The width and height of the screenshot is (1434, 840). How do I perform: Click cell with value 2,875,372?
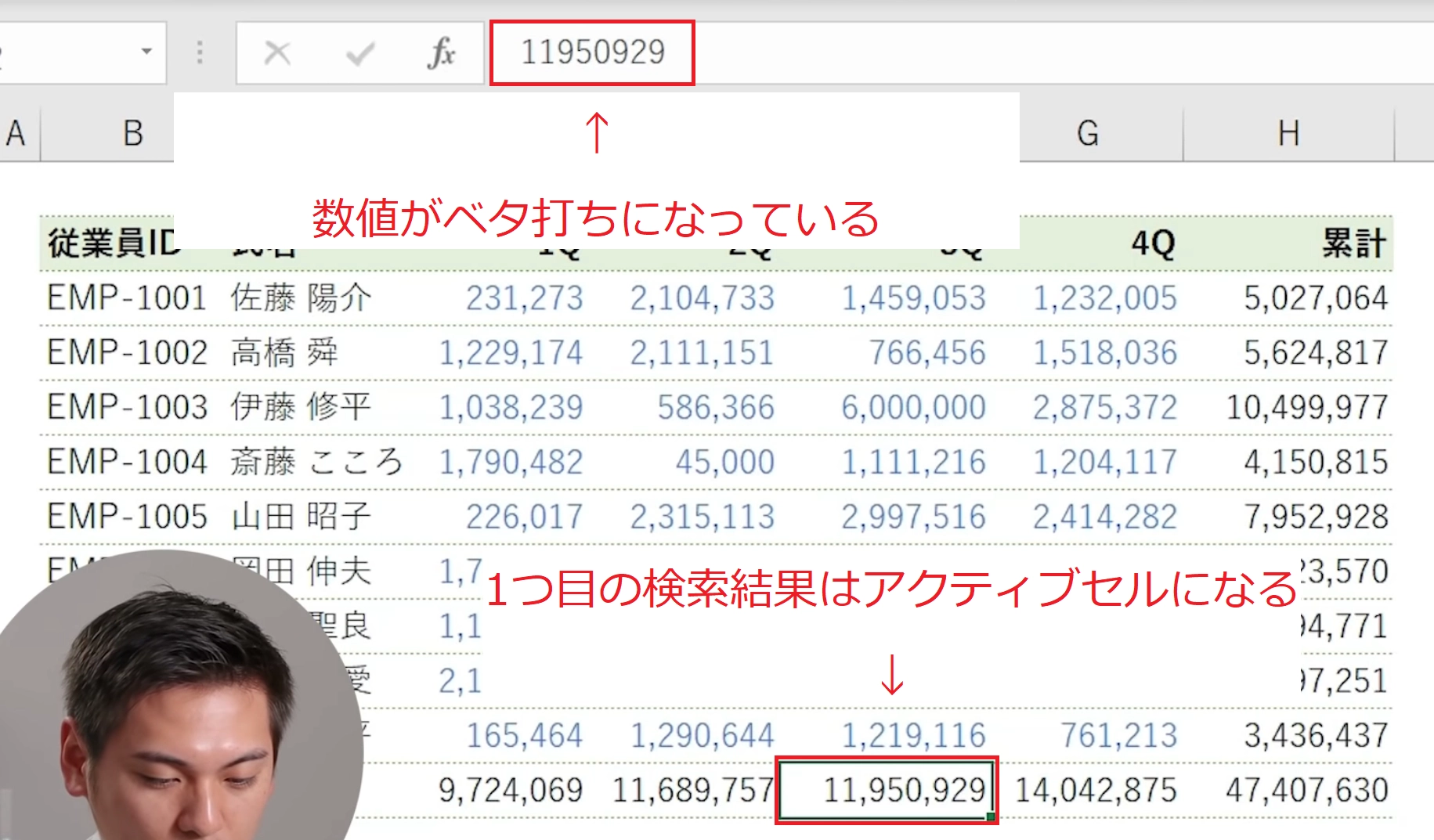click(x=1105, y=407)
